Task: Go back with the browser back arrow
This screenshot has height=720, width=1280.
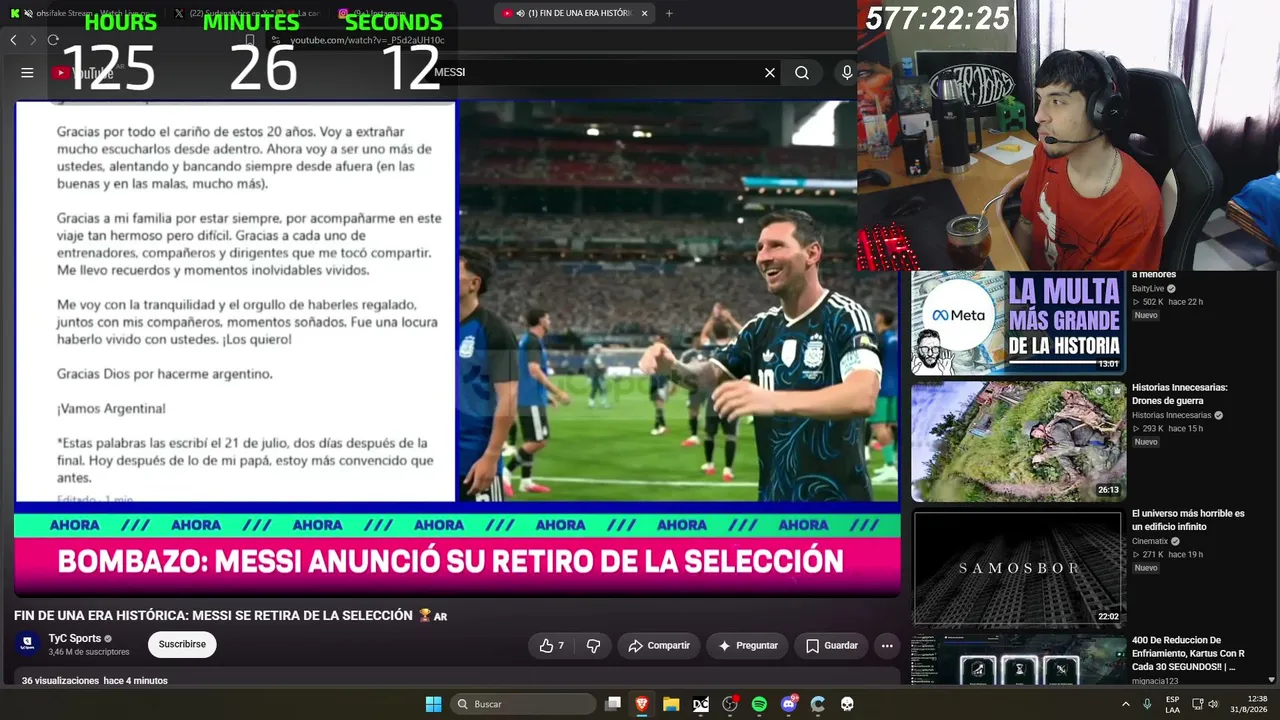Action: [x=13, y=40]
